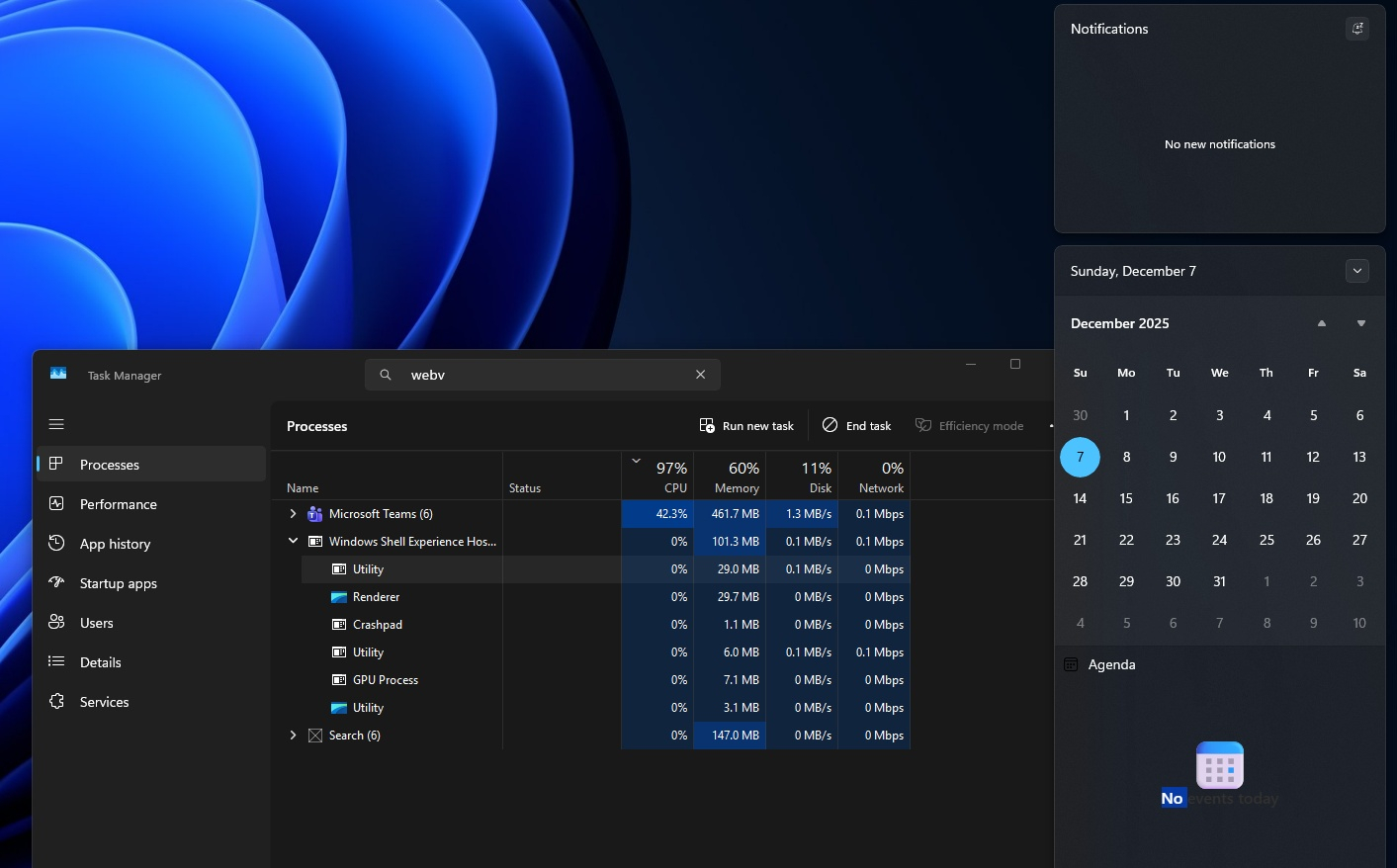
Task: Click the Users sidebar icon
Action: coord(56,623)
